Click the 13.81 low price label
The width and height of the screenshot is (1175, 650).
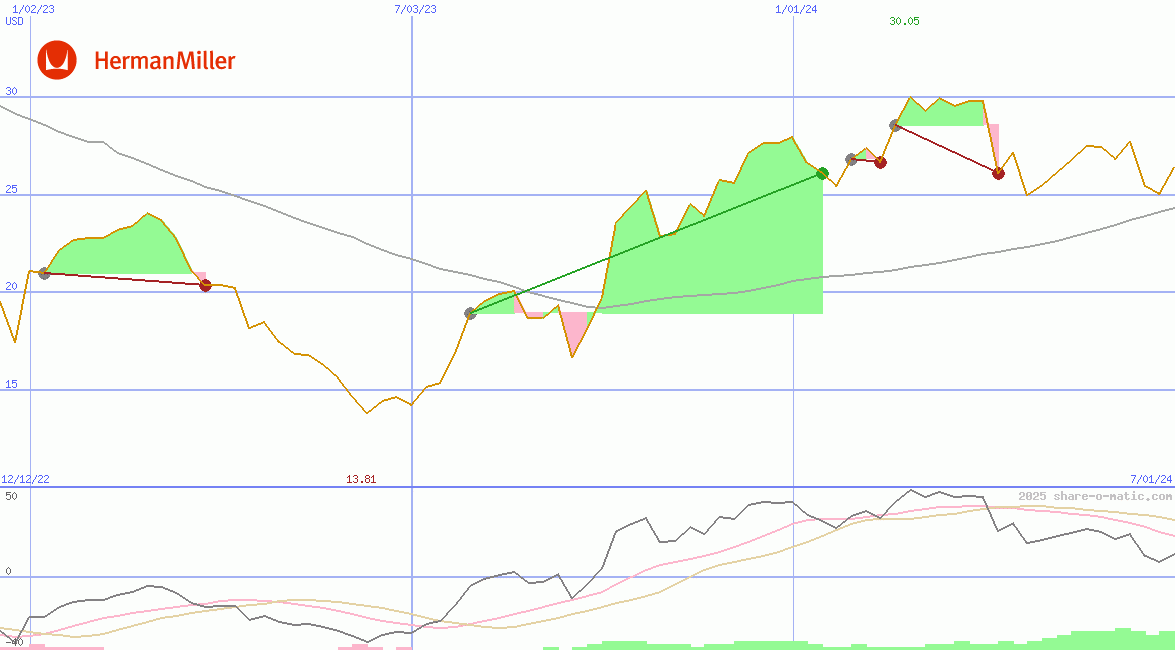[361, 479]
